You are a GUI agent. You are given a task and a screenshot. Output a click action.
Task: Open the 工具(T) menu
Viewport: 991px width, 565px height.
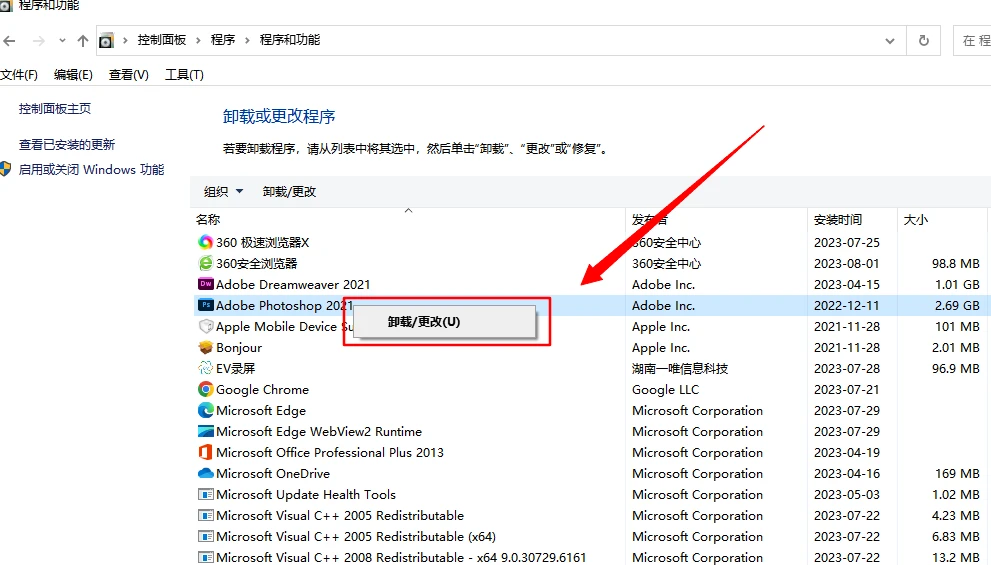coord(184,75)
